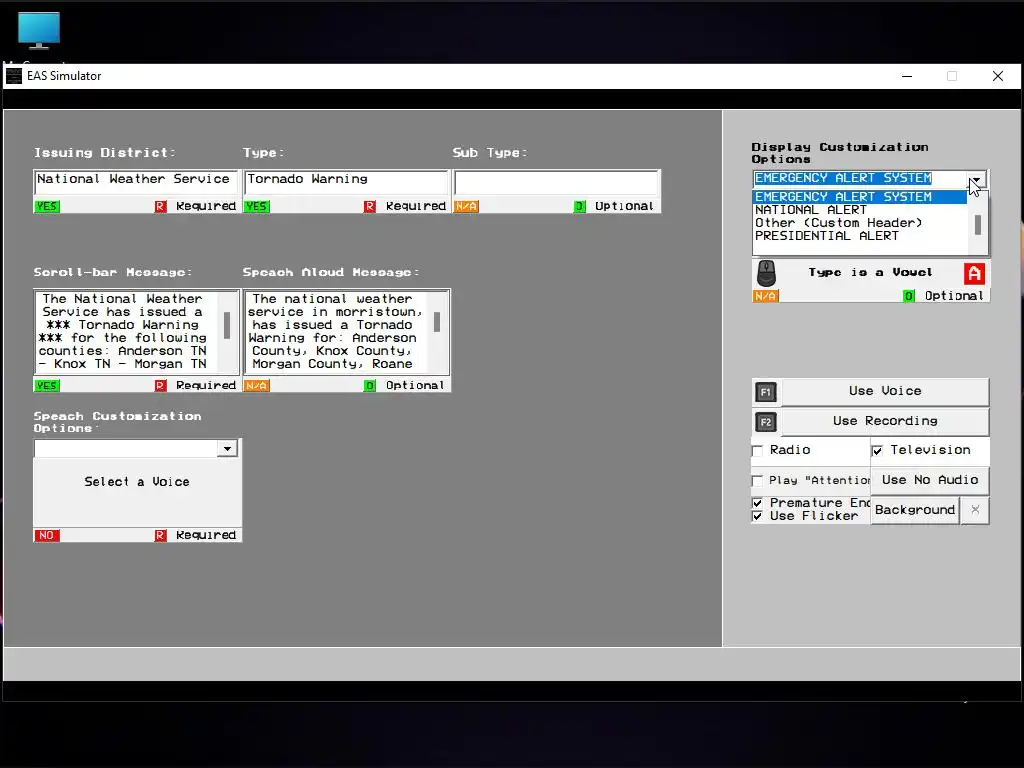Enable the Radio checkbox

click(x=758, y=451)
